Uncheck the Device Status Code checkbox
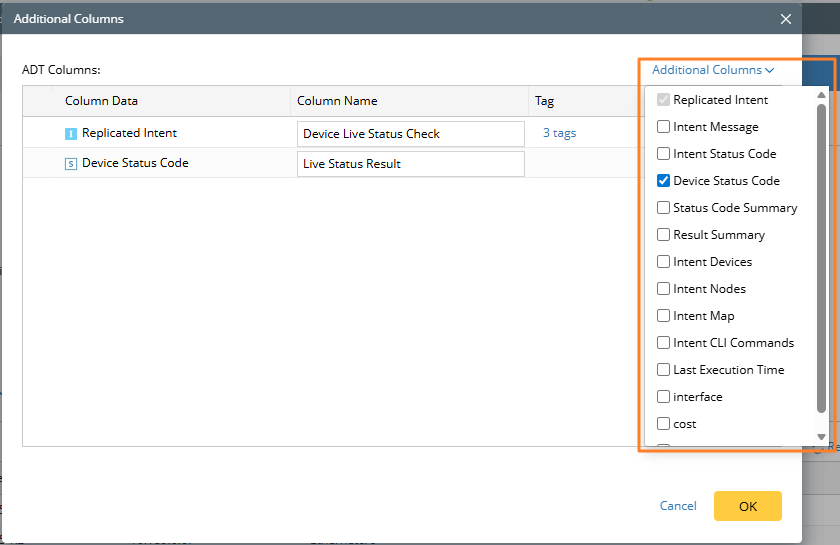The image size is (840, 545). coord(664,181)
